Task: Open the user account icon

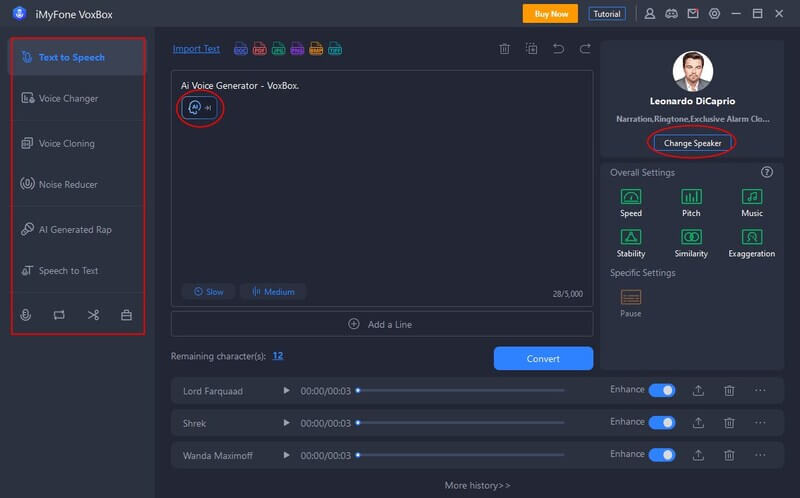Action: [650, 14]
